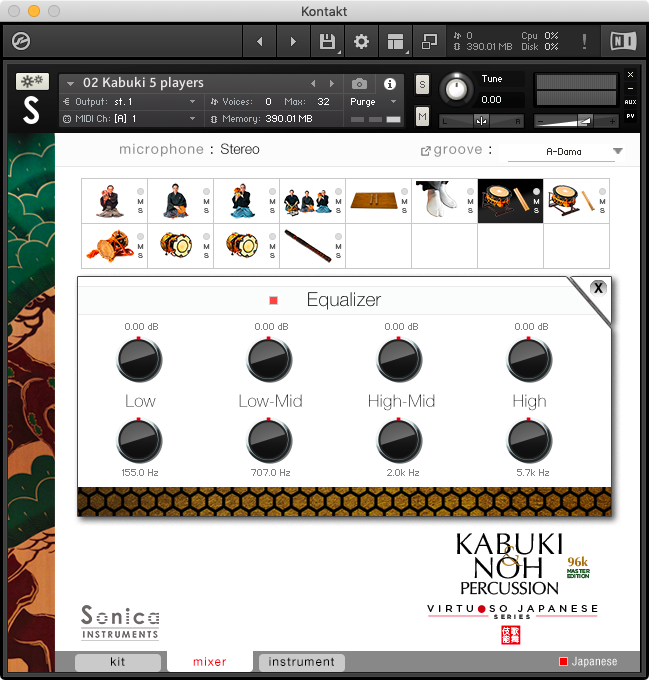This screenshot has width=649, height=680.
Task: Toggle the minimized view windows icon
Action: pyautogui.click(x=429, y=41)
